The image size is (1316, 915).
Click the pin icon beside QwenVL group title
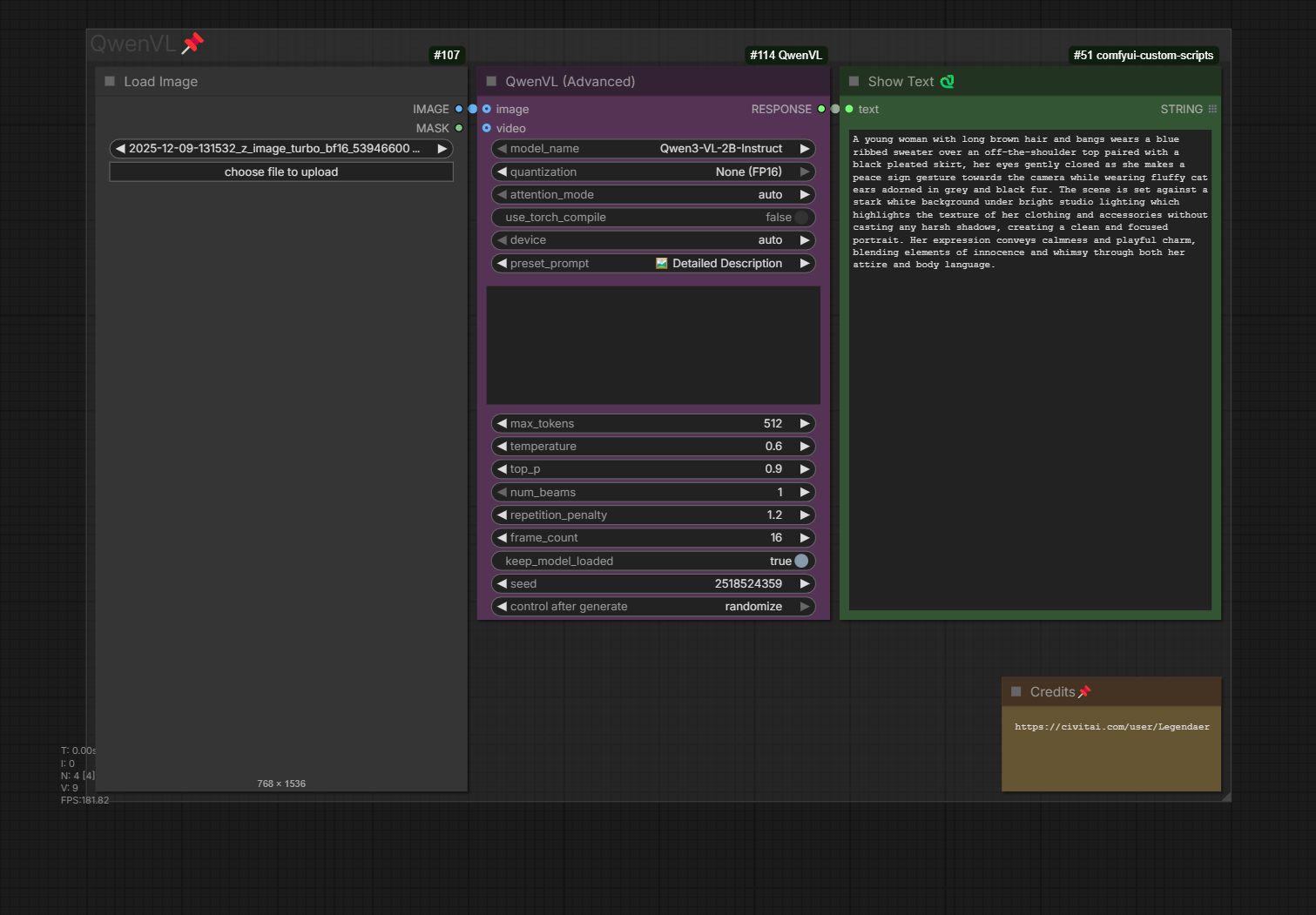[x=192, y=43]
